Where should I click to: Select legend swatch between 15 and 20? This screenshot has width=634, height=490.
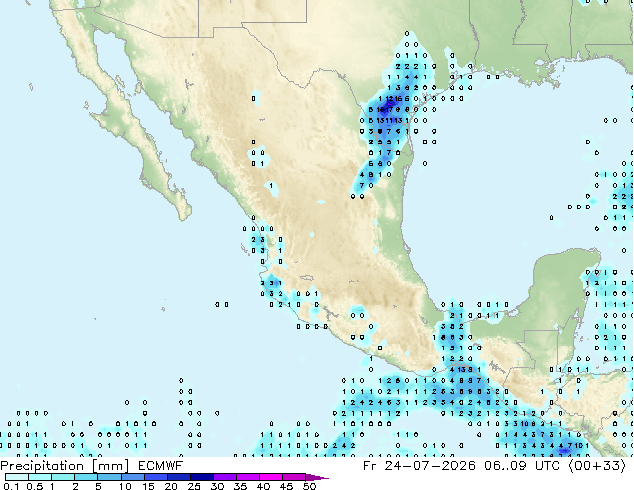click(155, 477)
